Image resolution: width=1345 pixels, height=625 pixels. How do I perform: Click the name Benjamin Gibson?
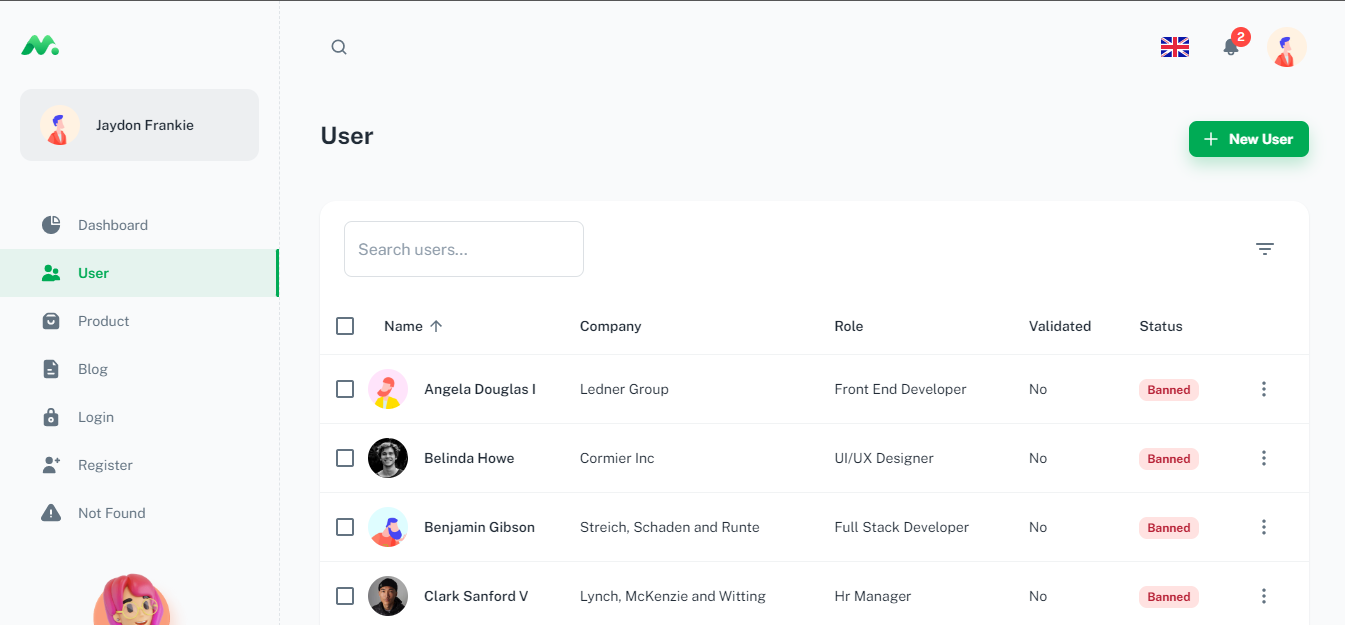click(479, 527)
